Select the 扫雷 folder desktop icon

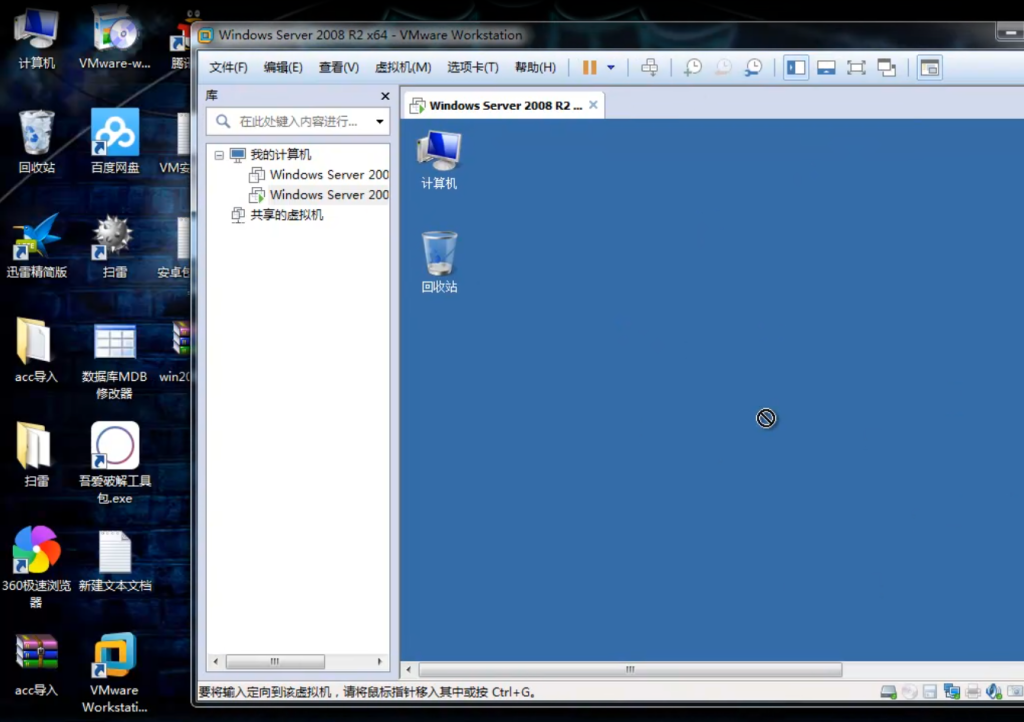[36, 454]
